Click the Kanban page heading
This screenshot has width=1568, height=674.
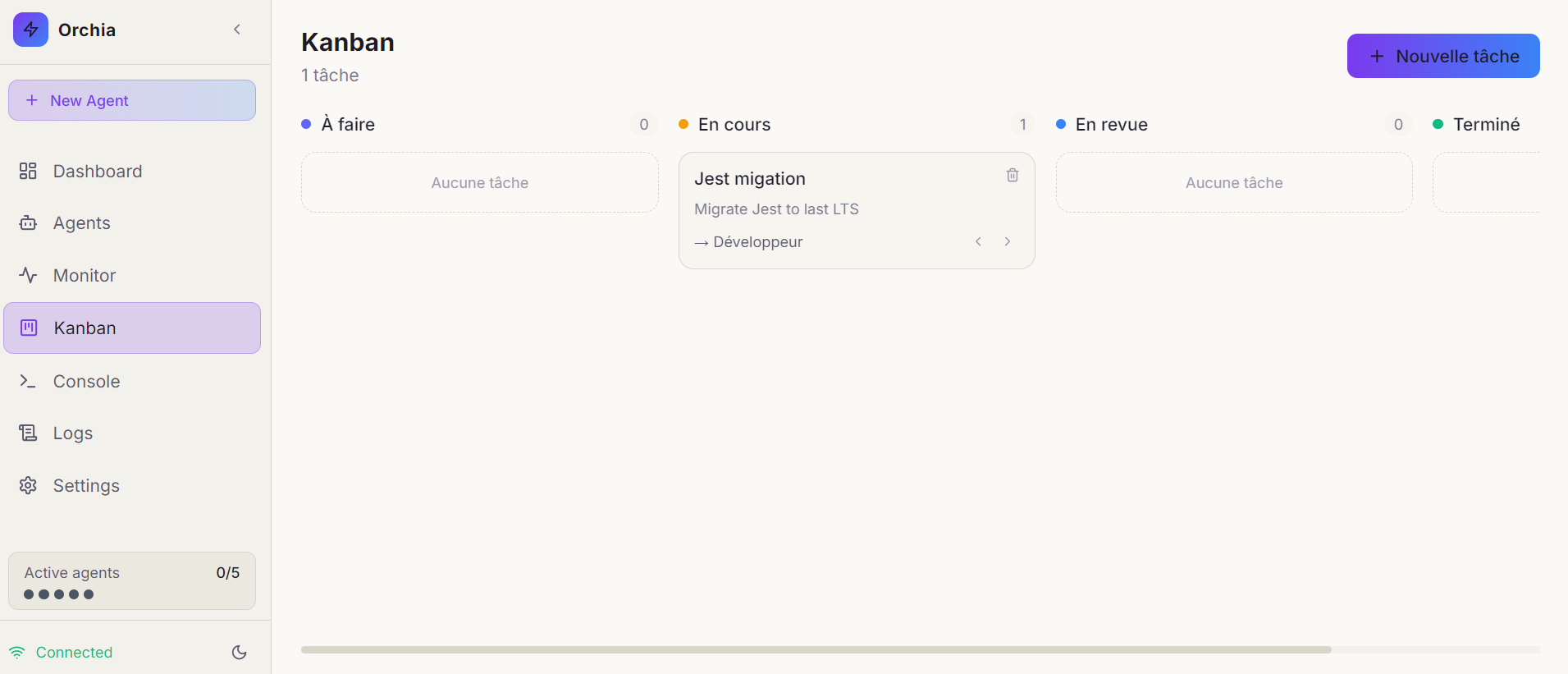click(348, 42)
